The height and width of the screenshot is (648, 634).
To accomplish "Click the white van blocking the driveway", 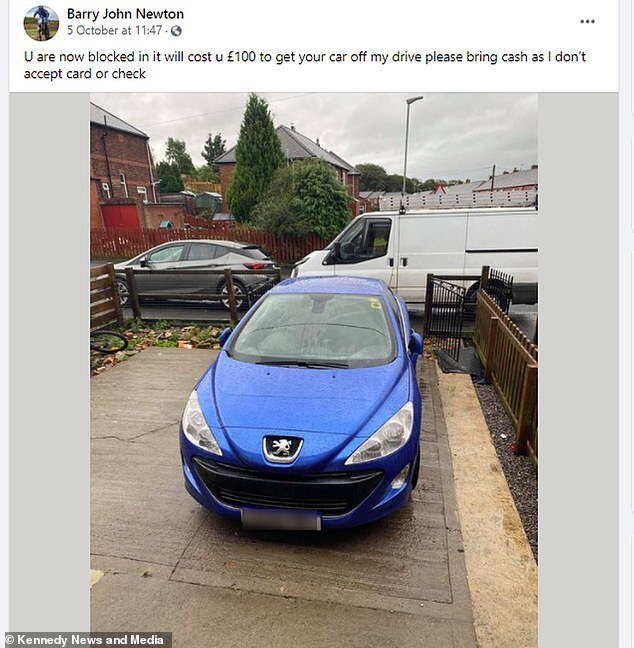I will (415, 254).
